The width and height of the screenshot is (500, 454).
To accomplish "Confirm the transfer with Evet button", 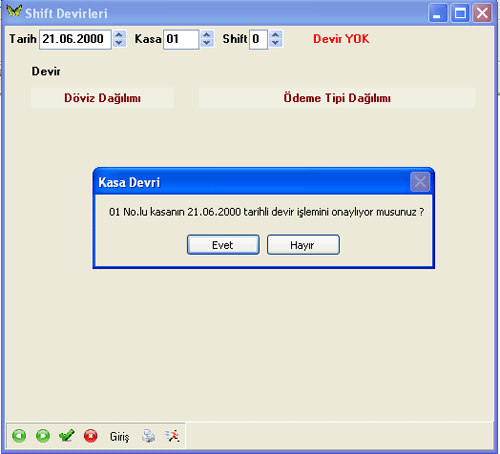I will click(223, 245).
